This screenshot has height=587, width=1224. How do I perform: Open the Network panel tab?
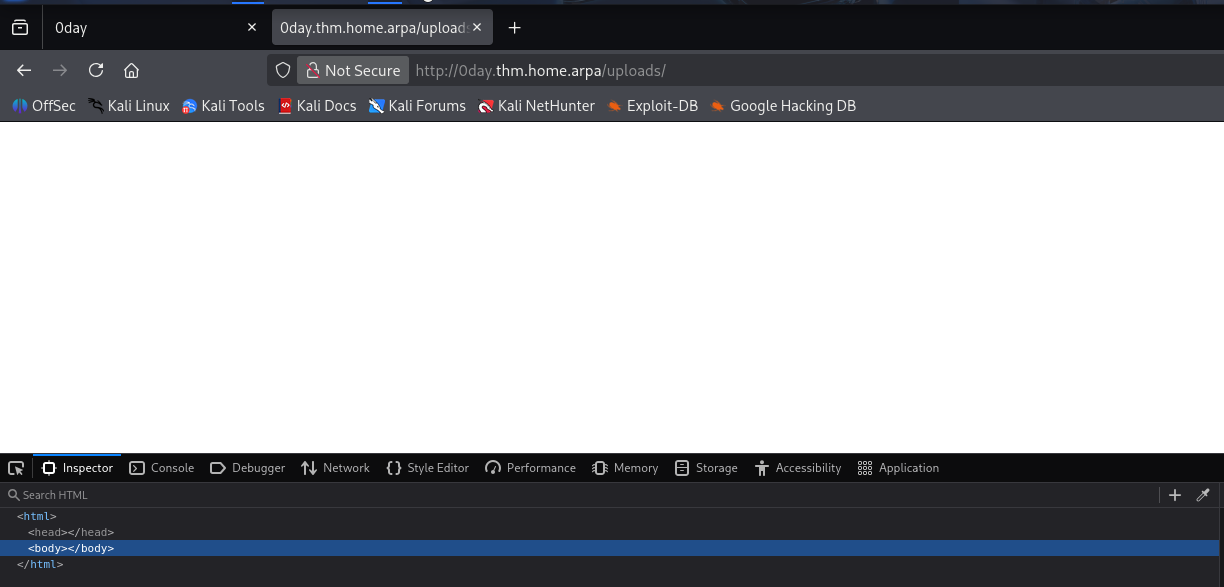click(335, 468)
